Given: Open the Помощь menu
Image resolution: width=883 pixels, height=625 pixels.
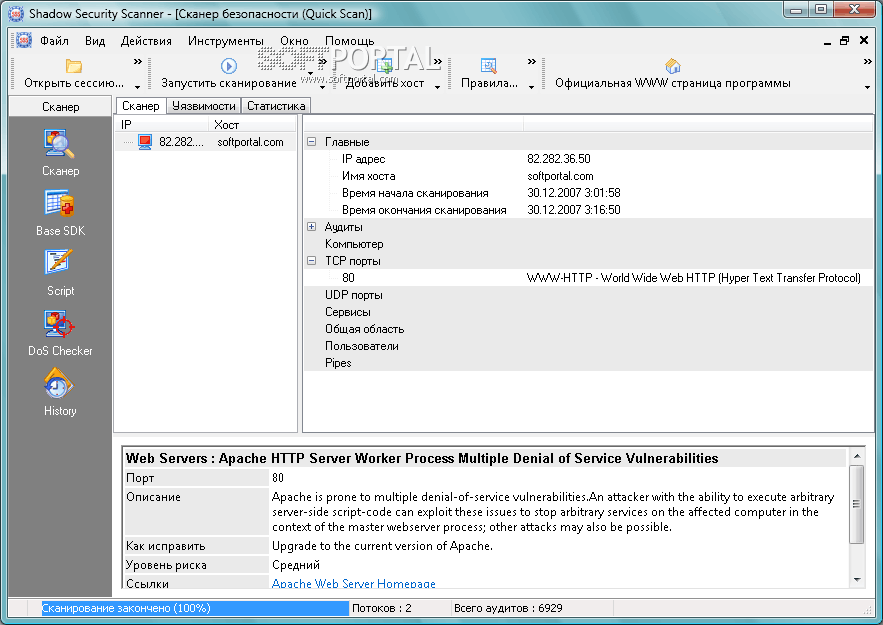Looking at the screenshot, I should coord(349,41).
